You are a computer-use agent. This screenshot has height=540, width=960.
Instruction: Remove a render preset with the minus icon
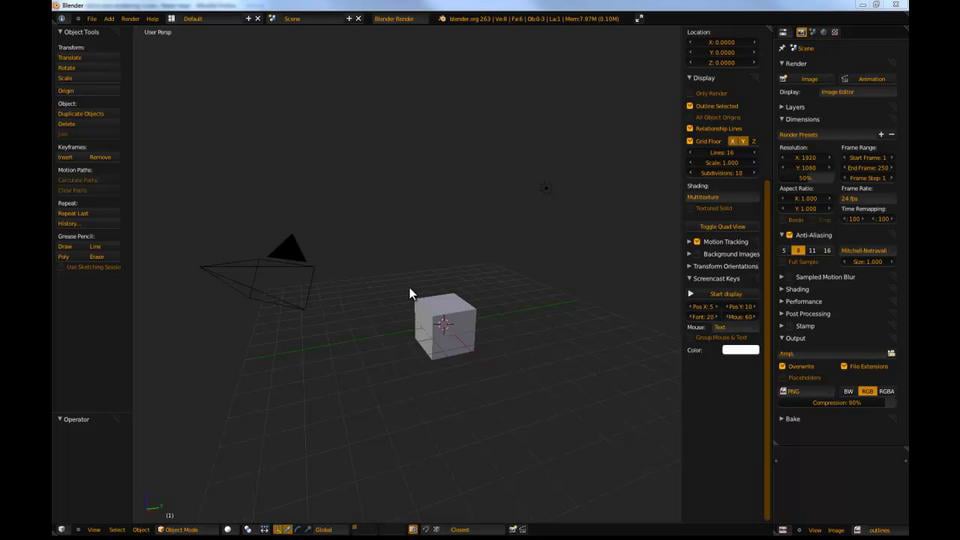point(891,135)
